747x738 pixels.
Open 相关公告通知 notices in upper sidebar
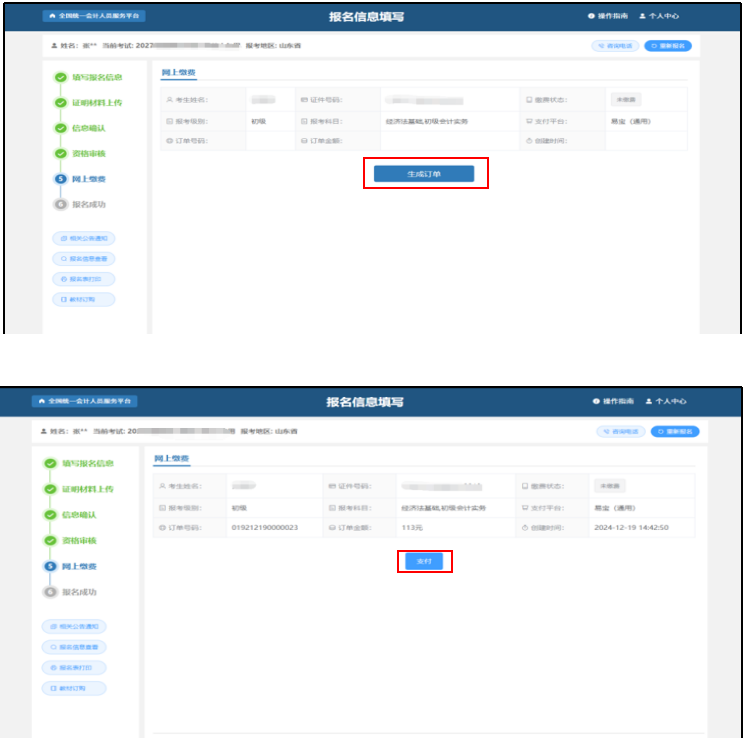point(84,238)
